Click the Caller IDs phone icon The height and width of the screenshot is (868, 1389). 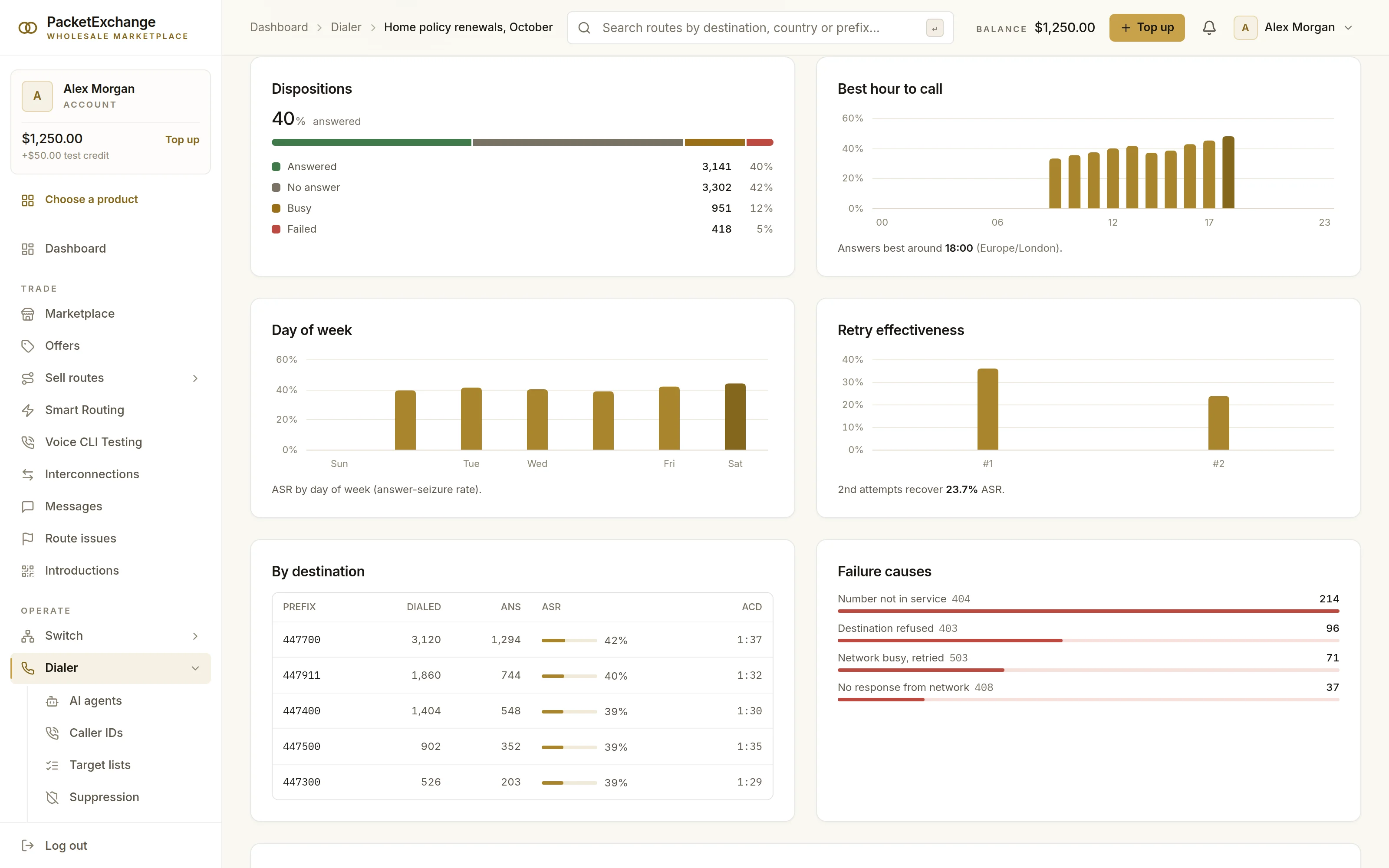(x=52, y=733)
